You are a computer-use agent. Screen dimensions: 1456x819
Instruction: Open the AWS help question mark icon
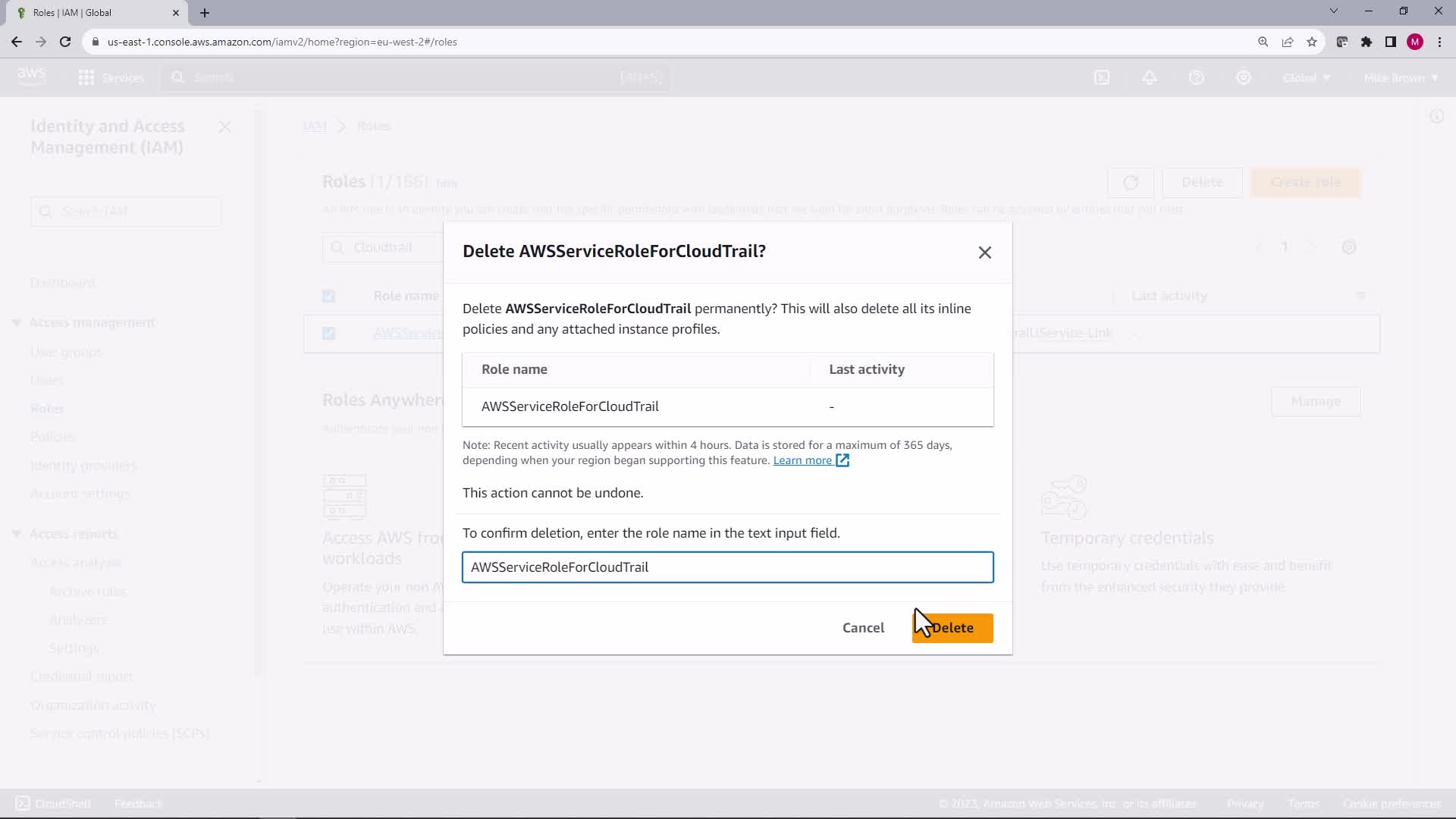[1197, 77]
